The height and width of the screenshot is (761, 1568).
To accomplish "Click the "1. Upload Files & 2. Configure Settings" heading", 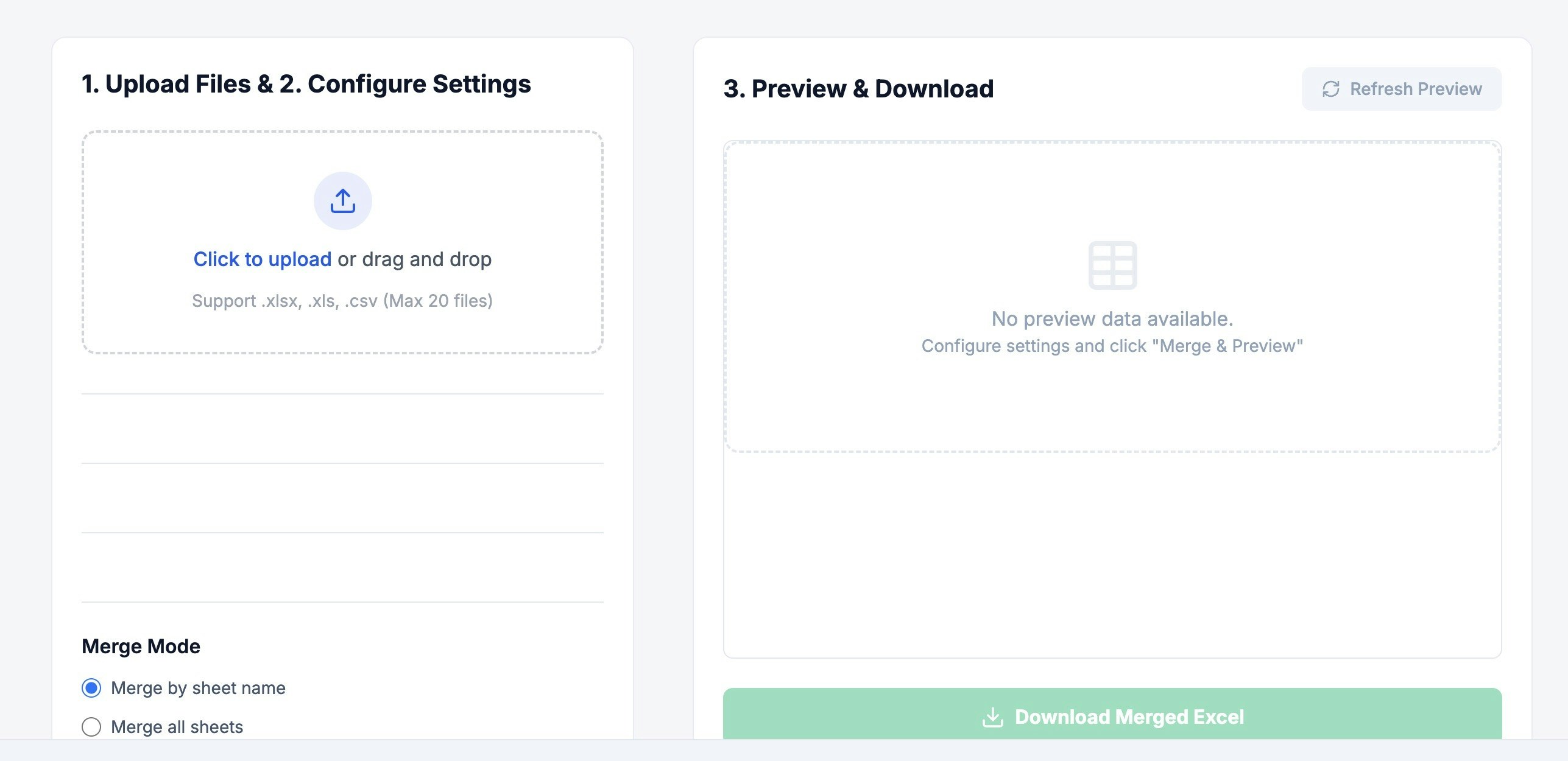I will pyautogui.click(x=306, y=83).
